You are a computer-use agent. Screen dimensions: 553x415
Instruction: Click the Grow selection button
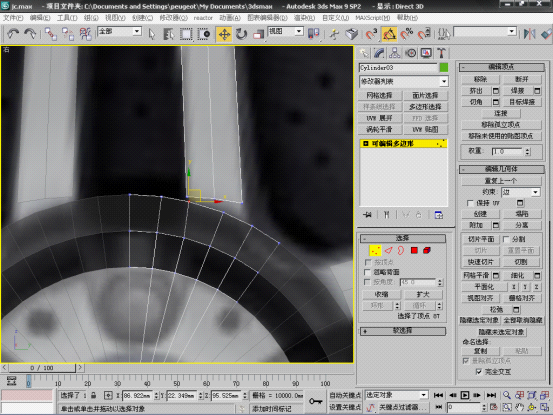click(423, 294)
